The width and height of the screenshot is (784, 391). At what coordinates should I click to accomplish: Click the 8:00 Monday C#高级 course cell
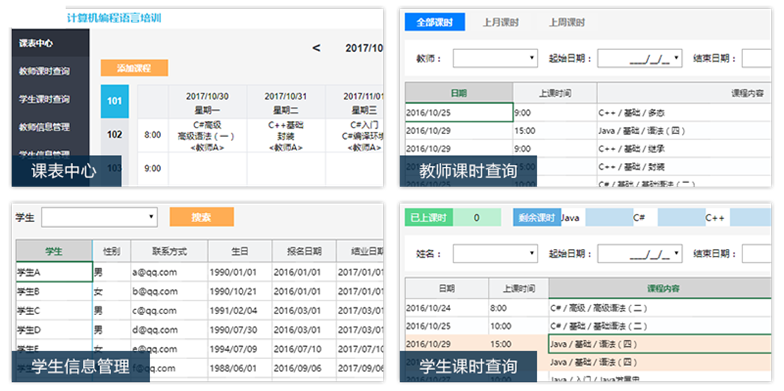[x=207, y=136]
